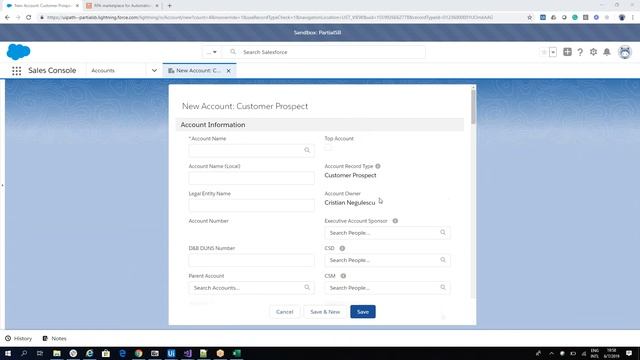The width and height of the screenshot is (640, 360).
Task: Toggle the Top Account checkbox
Action: [328, 149]
